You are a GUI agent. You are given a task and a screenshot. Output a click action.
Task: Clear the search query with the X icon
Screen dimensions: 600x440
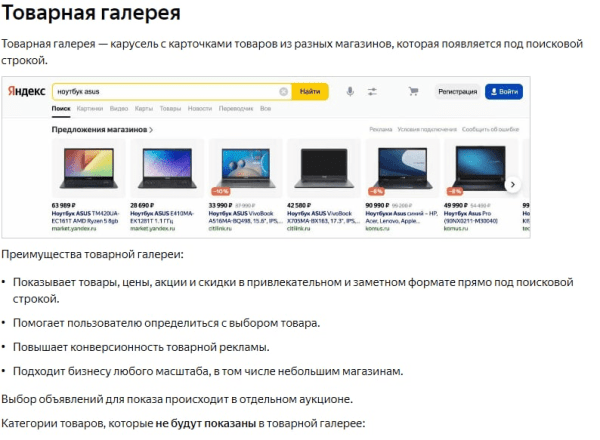(284, 91)
